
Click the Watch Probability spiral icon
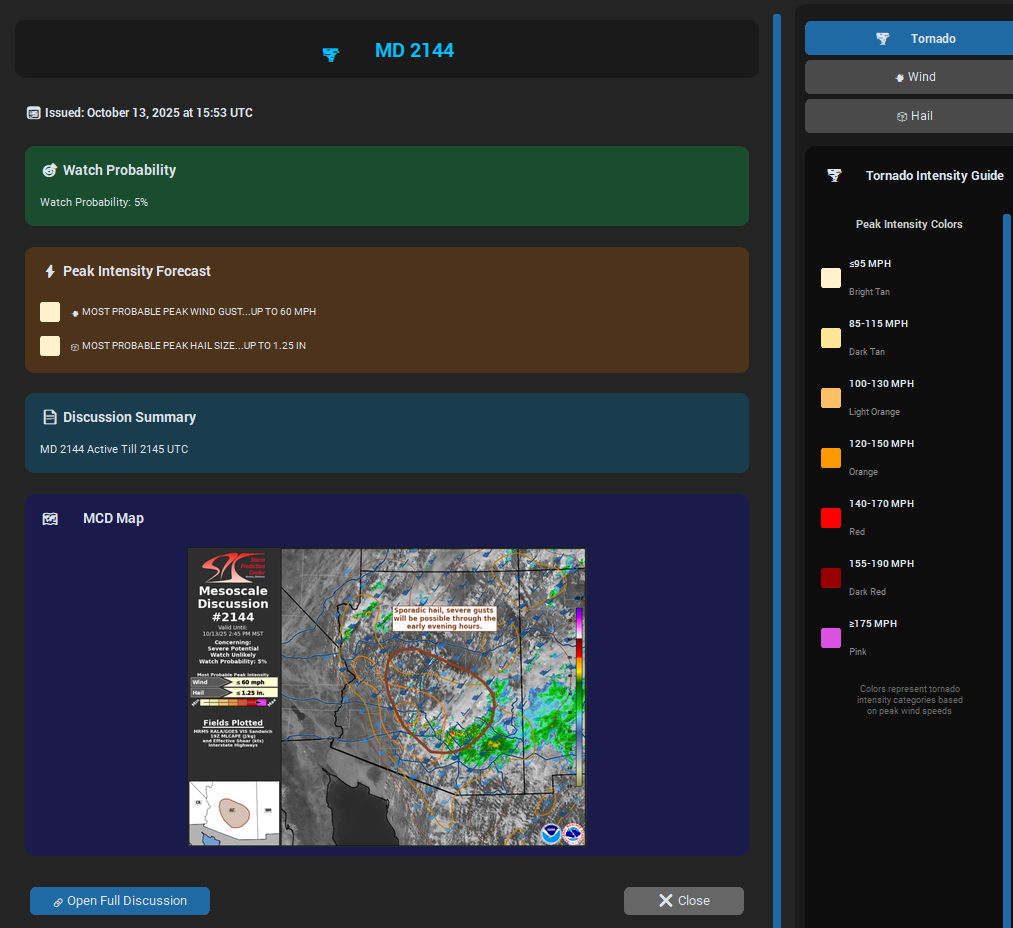(49, 170)
